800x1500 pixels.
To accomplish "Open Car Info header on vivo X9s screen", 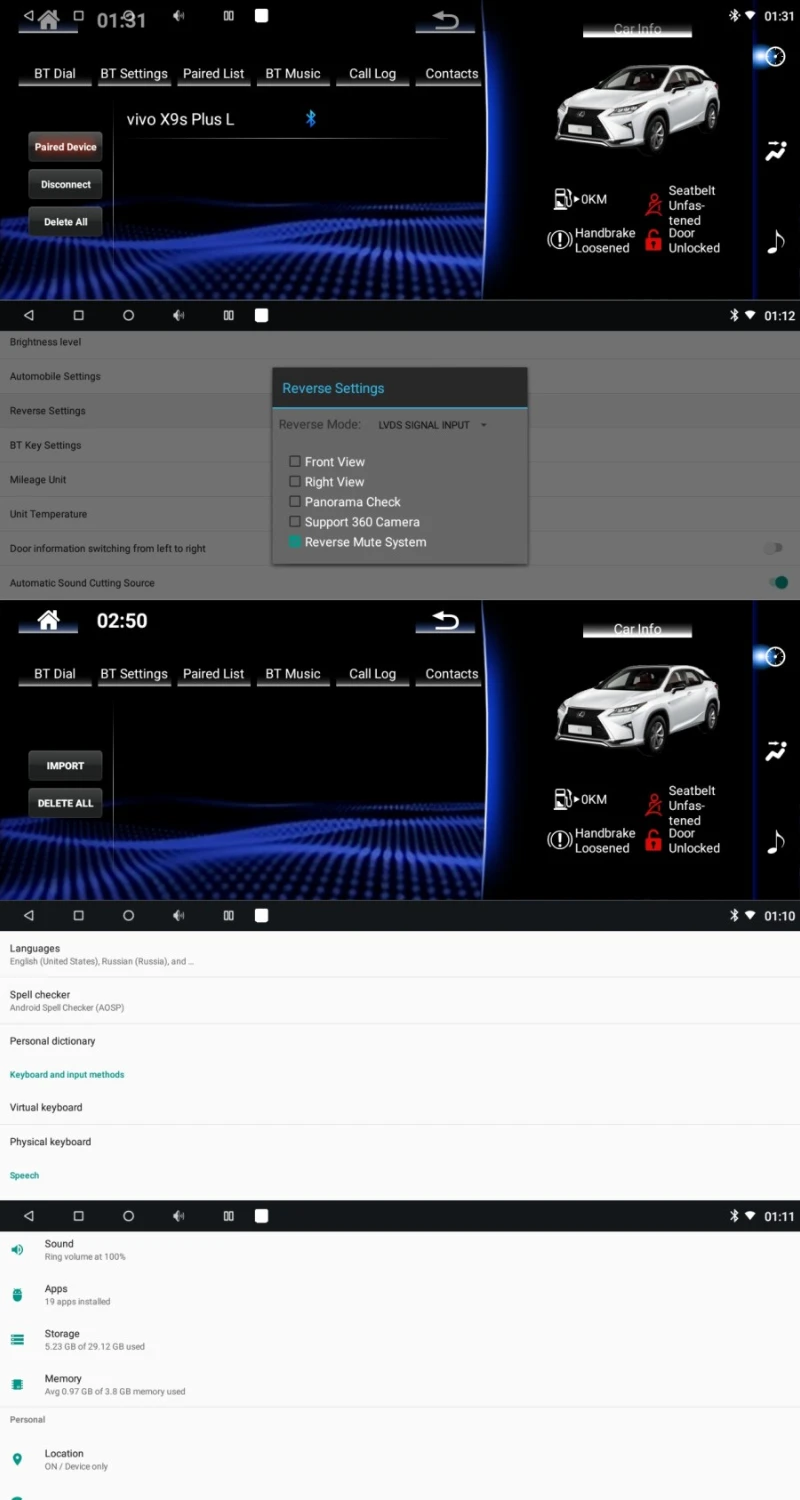I will [637, 30].
